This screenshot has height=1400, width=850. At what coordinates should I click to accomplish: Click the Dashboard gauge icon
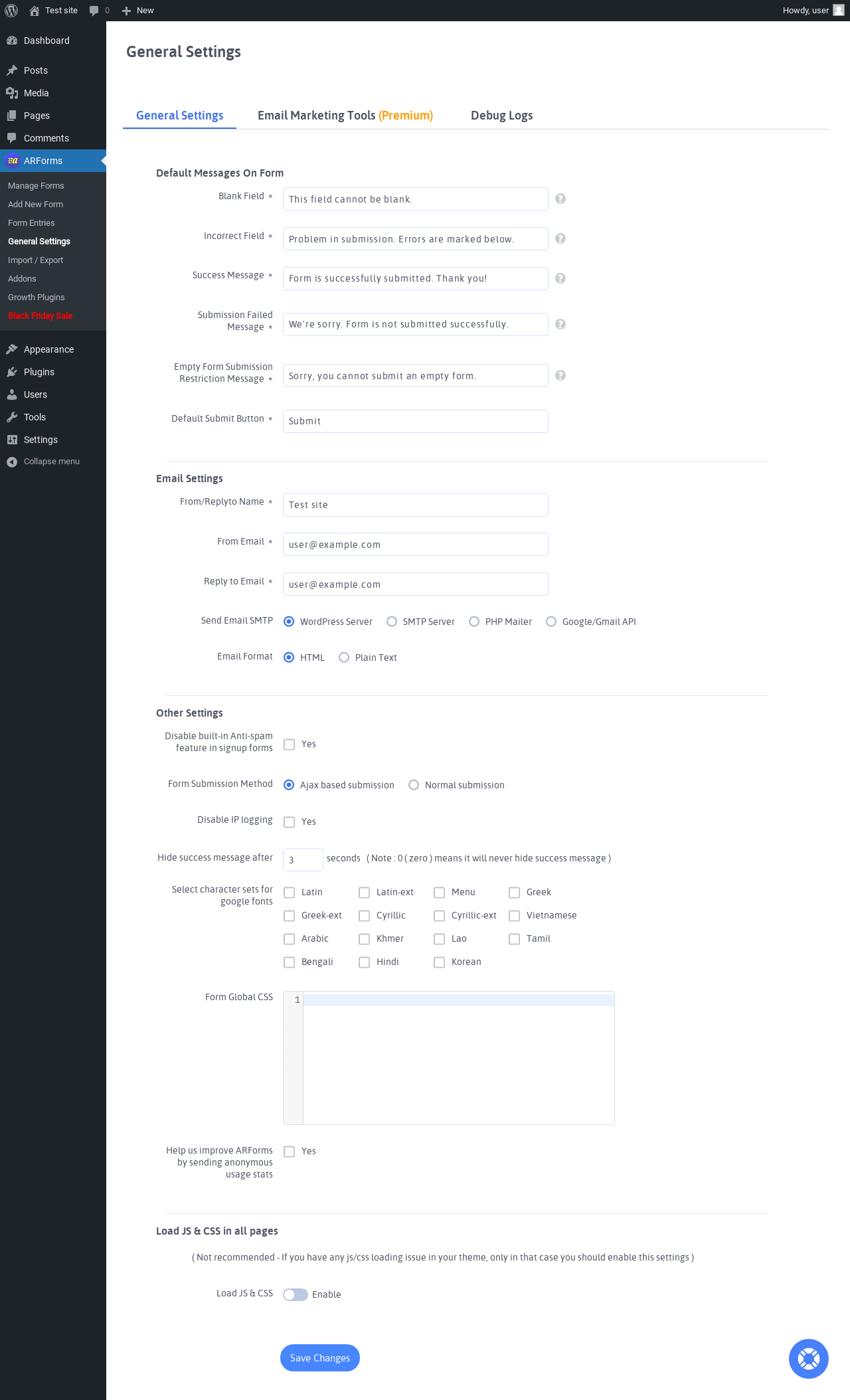[12, 41]
